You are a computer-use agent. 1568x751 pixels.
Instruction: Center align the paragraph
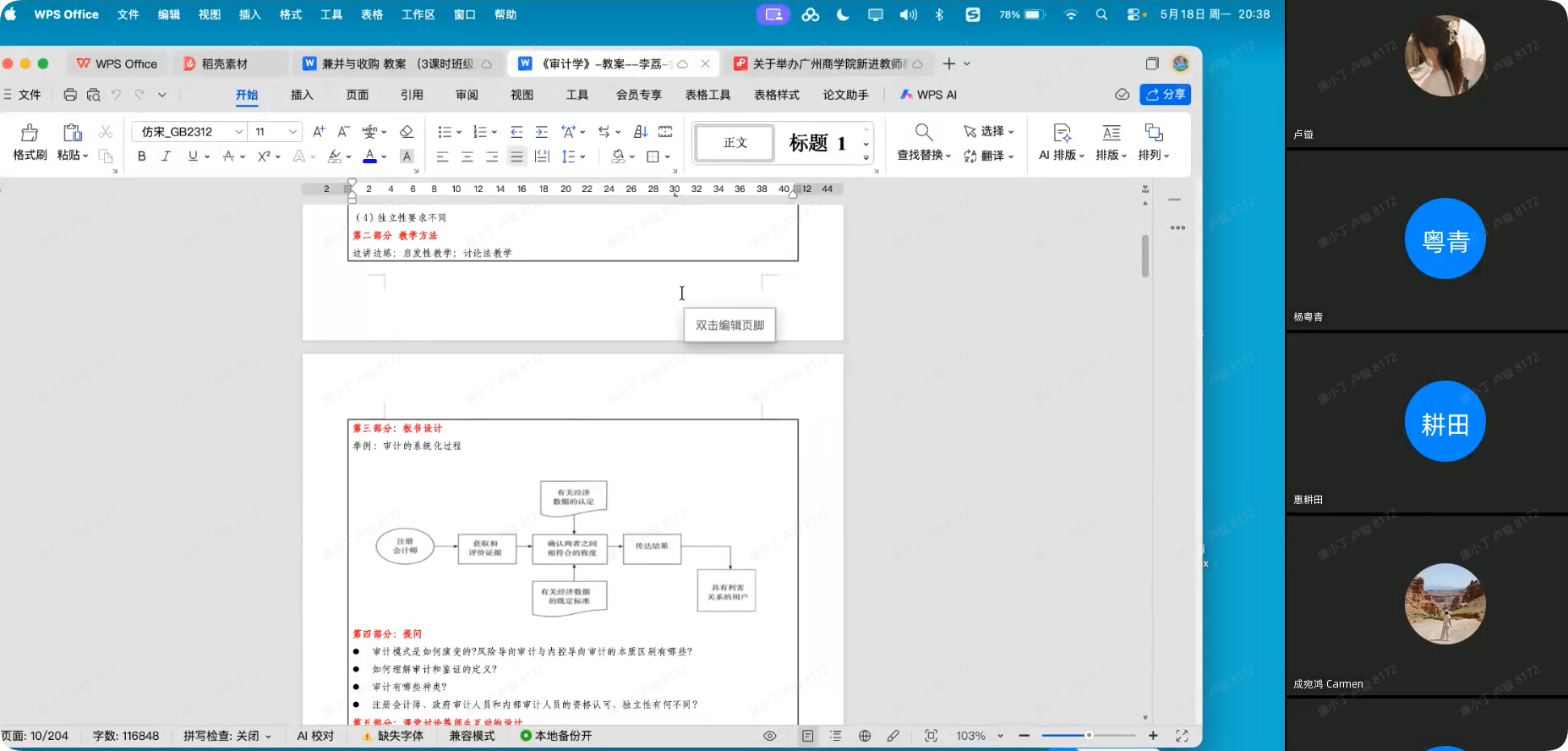[467, 156]
